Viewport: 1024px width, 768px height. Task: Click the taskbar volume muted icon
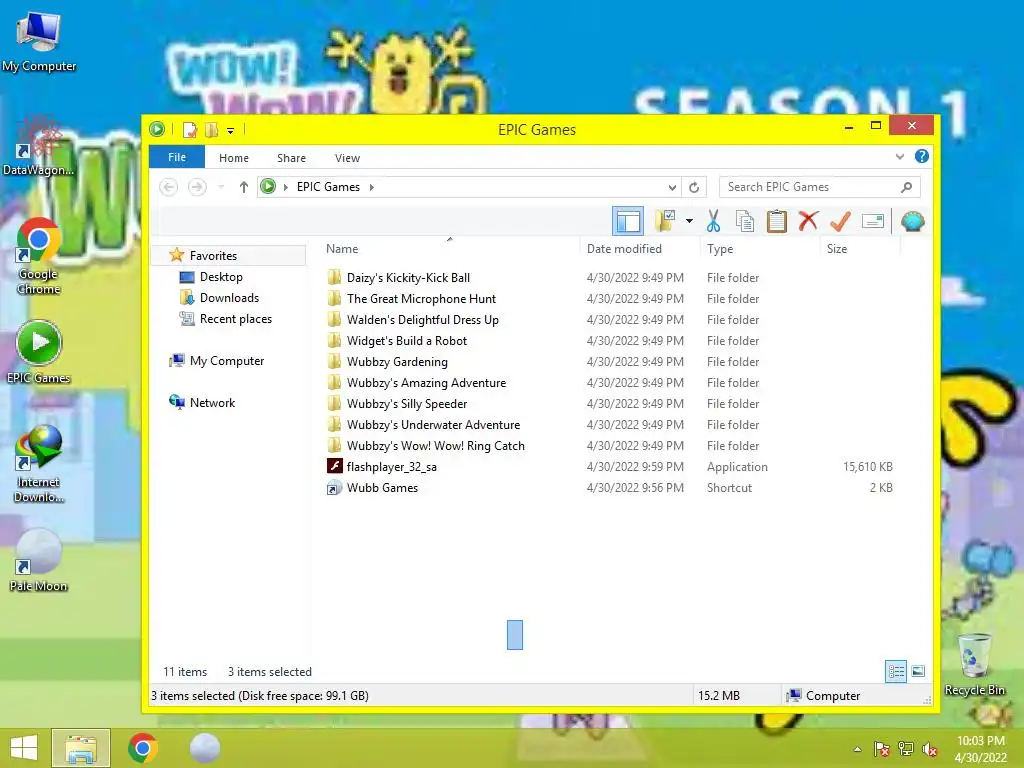pos(930,749)
